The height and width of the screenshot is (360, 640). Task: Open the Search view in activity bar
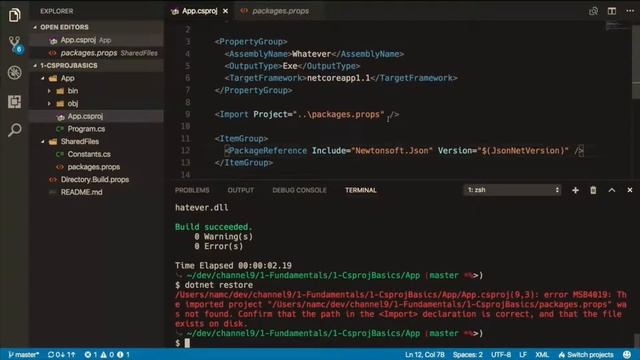[x=14, y=130]
